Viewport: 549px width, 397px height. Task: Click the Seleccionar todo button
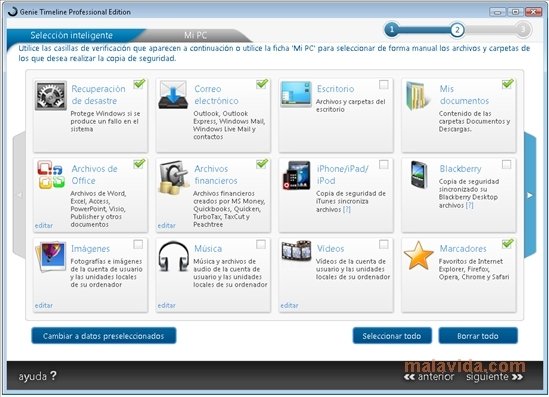pyautogui.click(x=392, y=336)
